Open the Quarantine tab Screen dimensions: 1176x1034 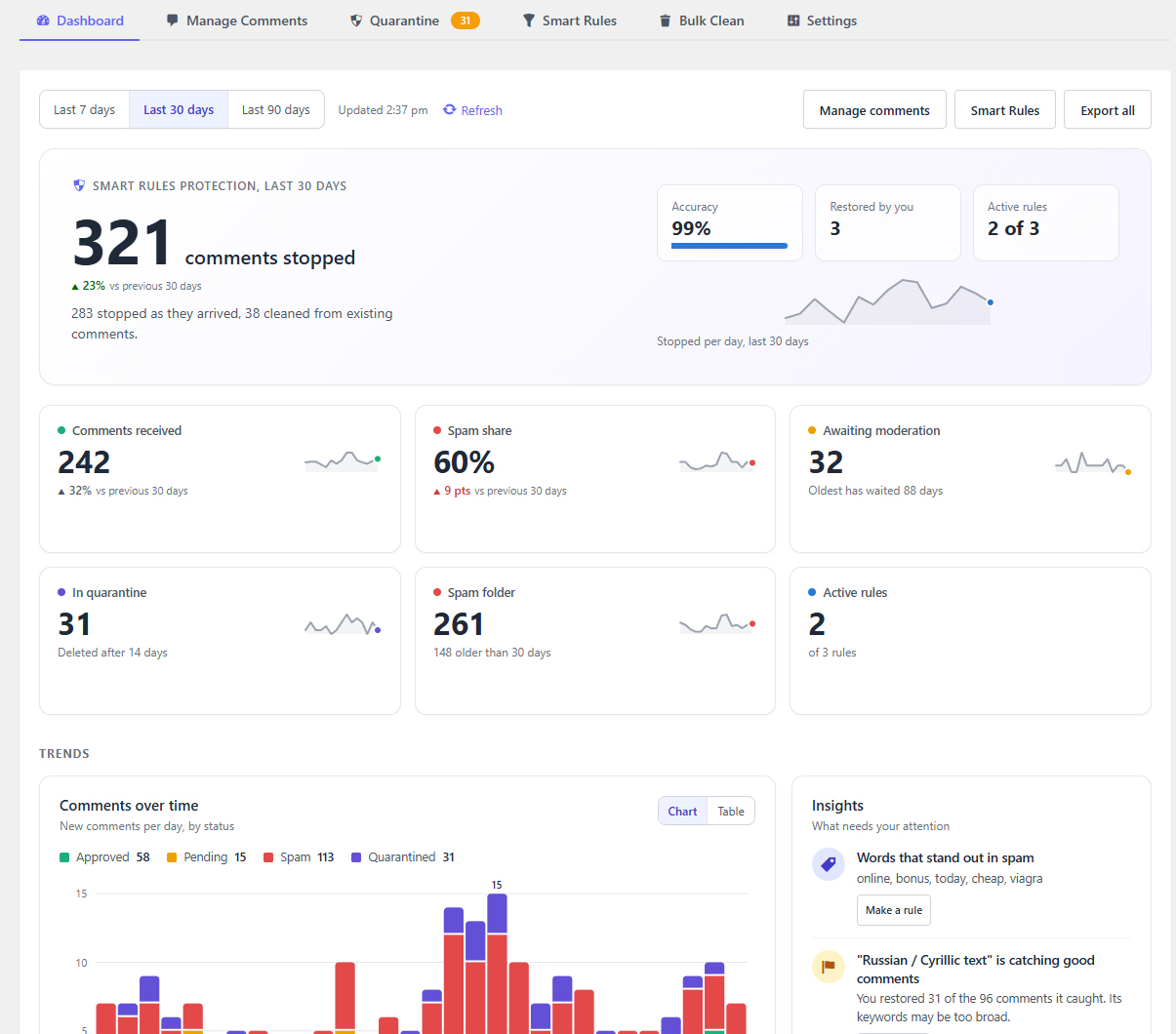[415, 20]
